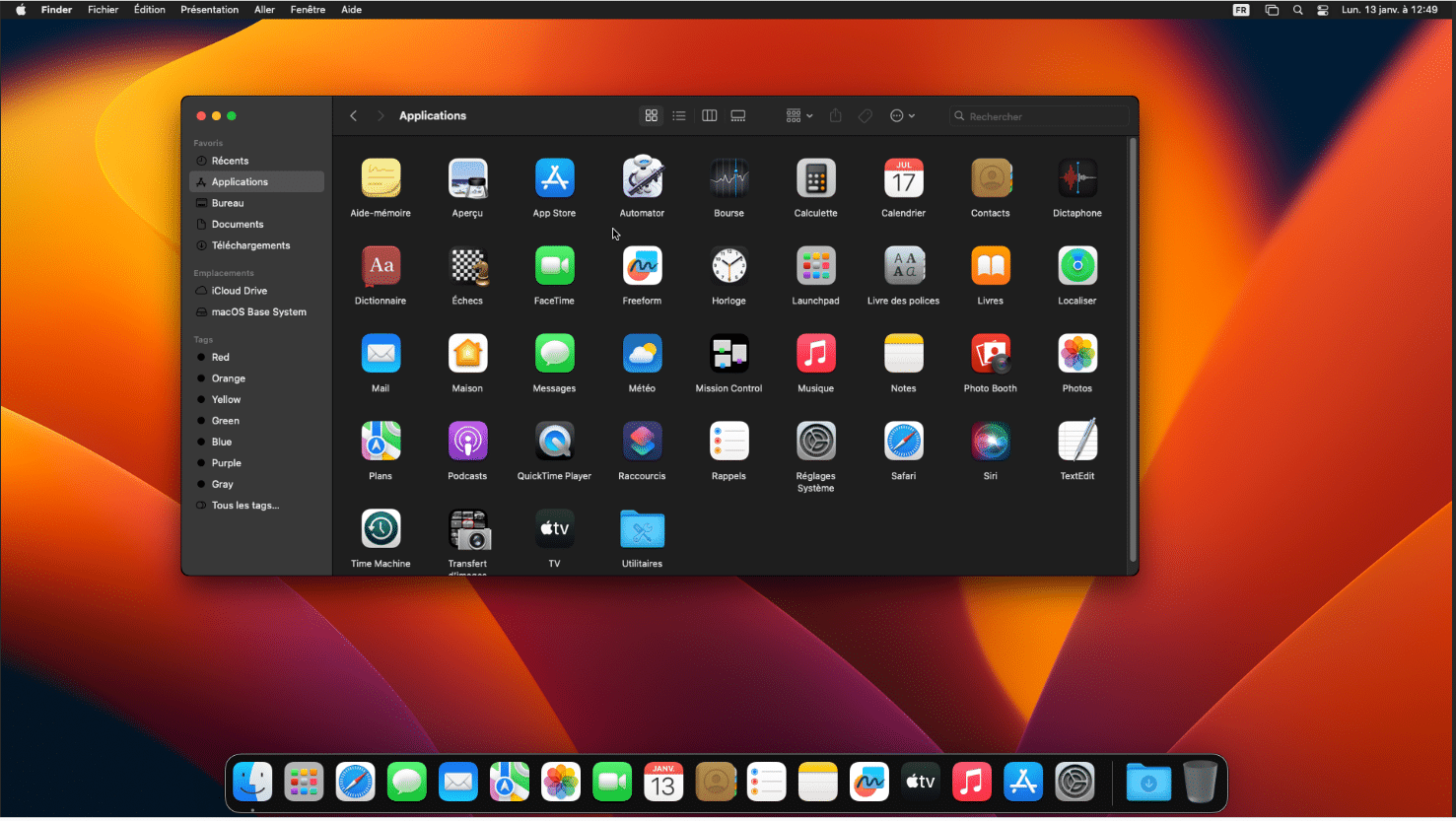Screen dimensions: 1456x821
Task: Launch the Dictaphone app
Action: (x=1076, y=178)
